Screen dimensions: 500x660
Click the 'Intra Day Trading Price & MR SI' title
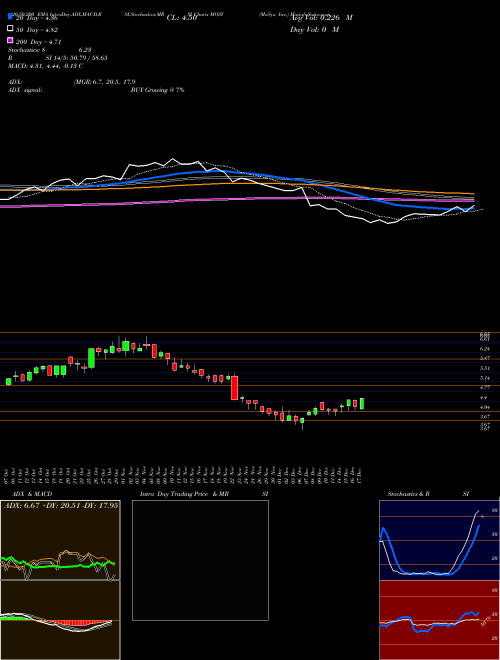pyautogui.click(x=204, y=494)
